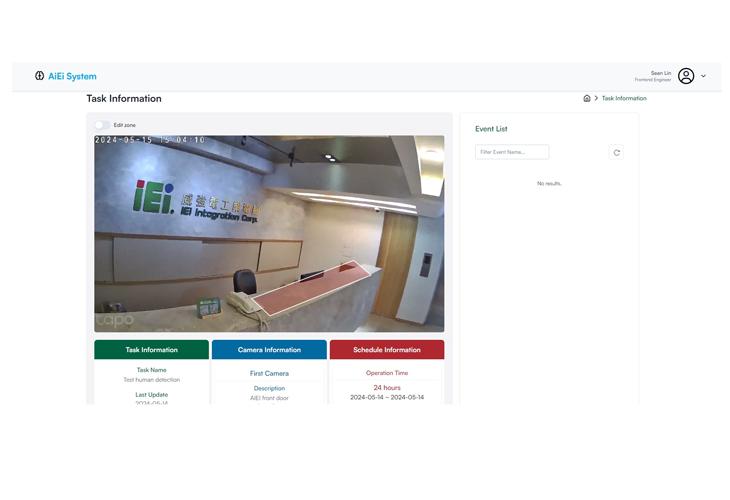Click the AiEi System title text
This screenshot has width=730, height=500.
(72, 76)
